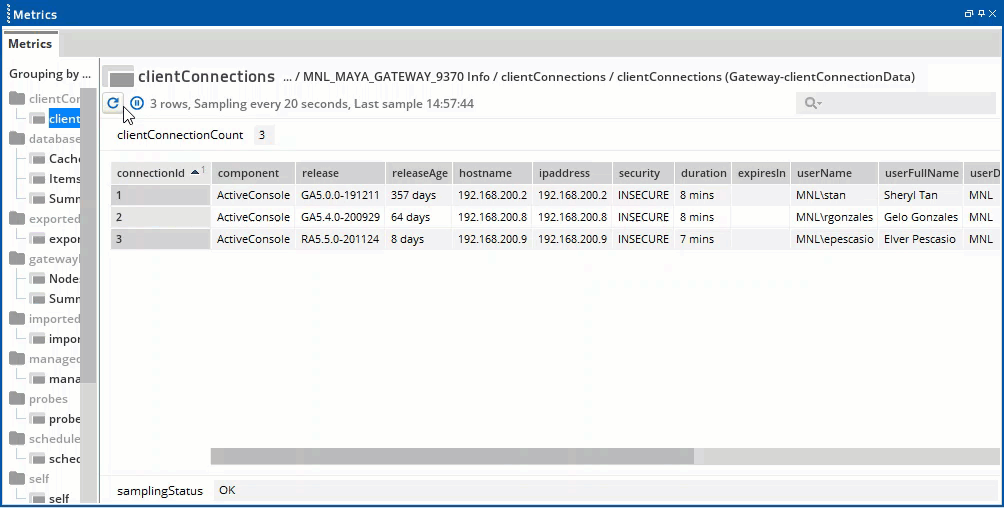Image resolution: width=1004 pixels, height=508 pixels.
Task: Click the vertical scrollbar of the tree panel
Action: (x=88, y=235)
